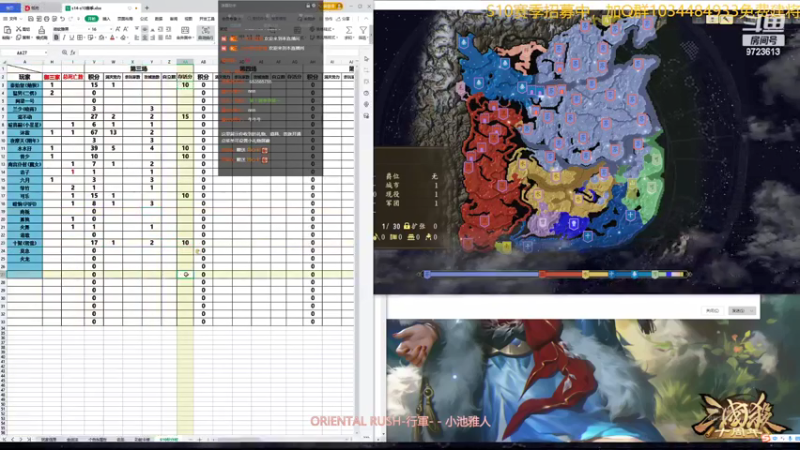Apply left horizontal alignment

coord(137,38)
